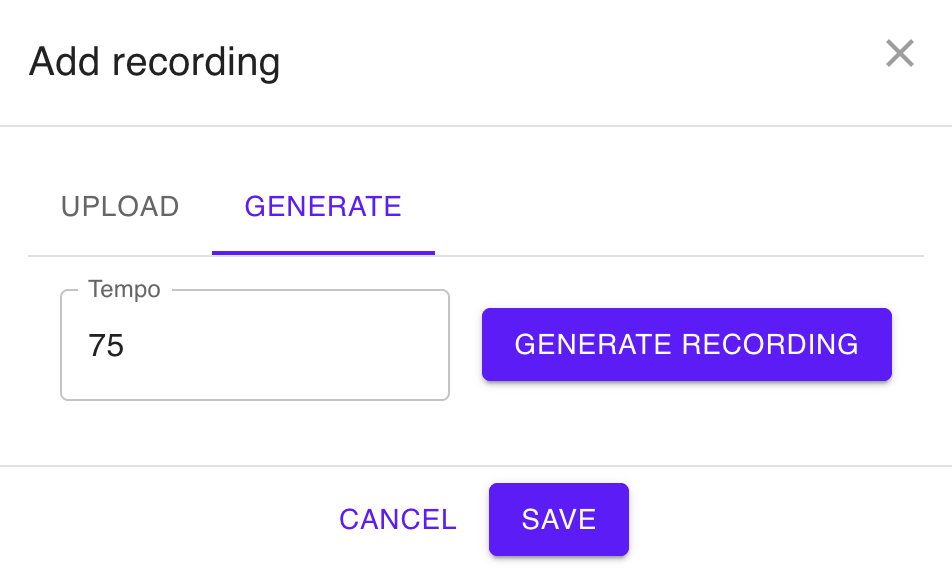The width and height of the screenshot is (952, 570).
Task: Click the Add recording dialog title
Action: click(x=154, y=62)
